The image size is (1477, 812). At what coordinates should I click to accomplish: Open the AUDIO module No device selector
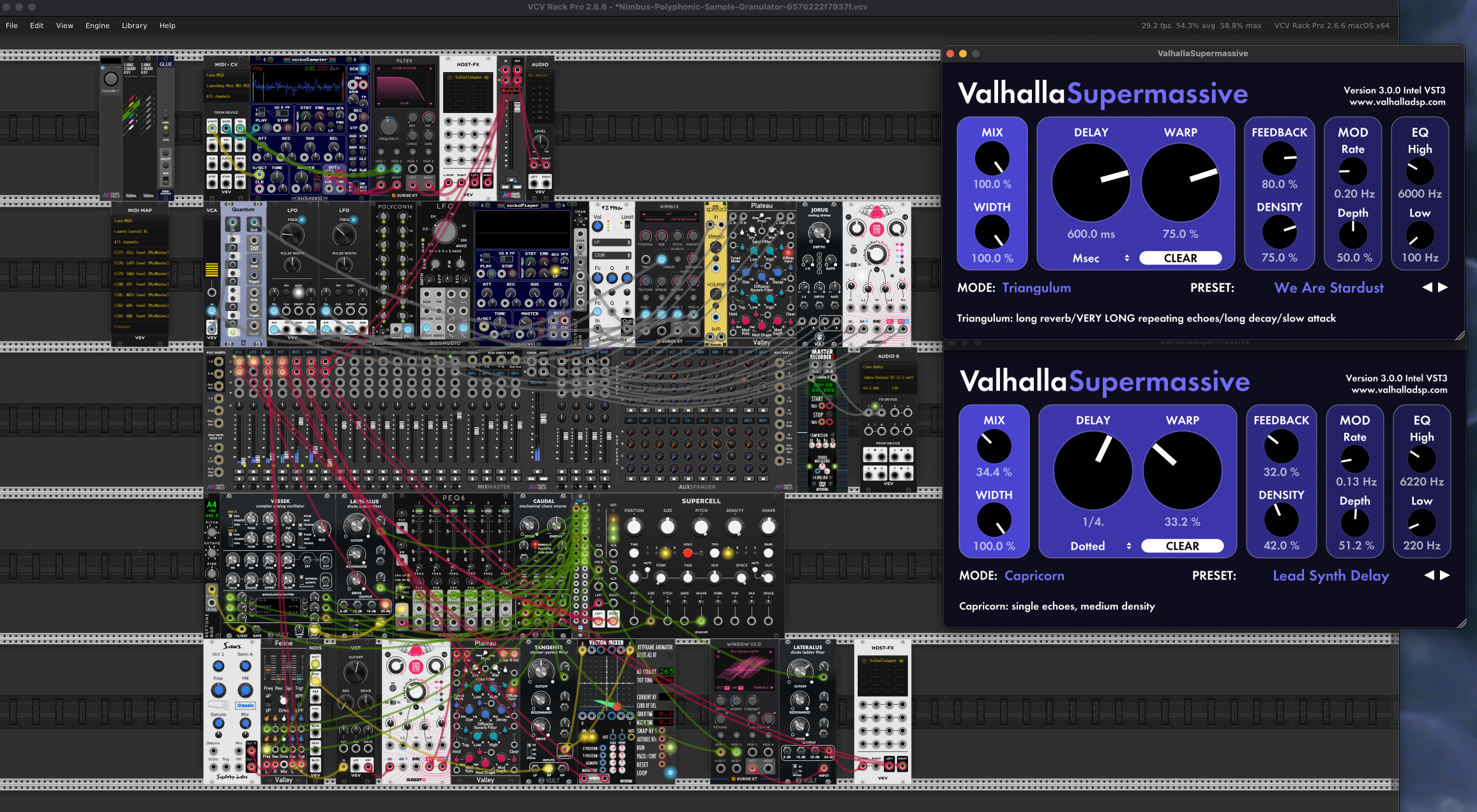540,75
